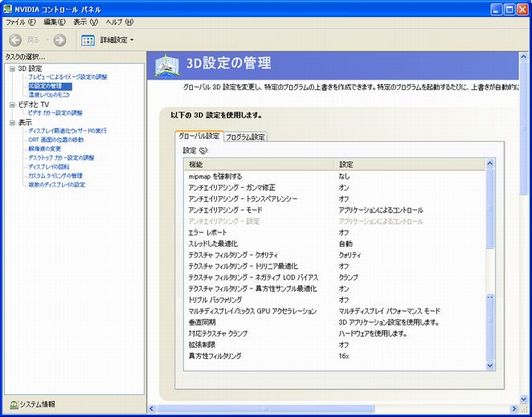This screenshot has height=417, width=532.
Task: Click the 機能 column header
Action: tap(259, 165)
